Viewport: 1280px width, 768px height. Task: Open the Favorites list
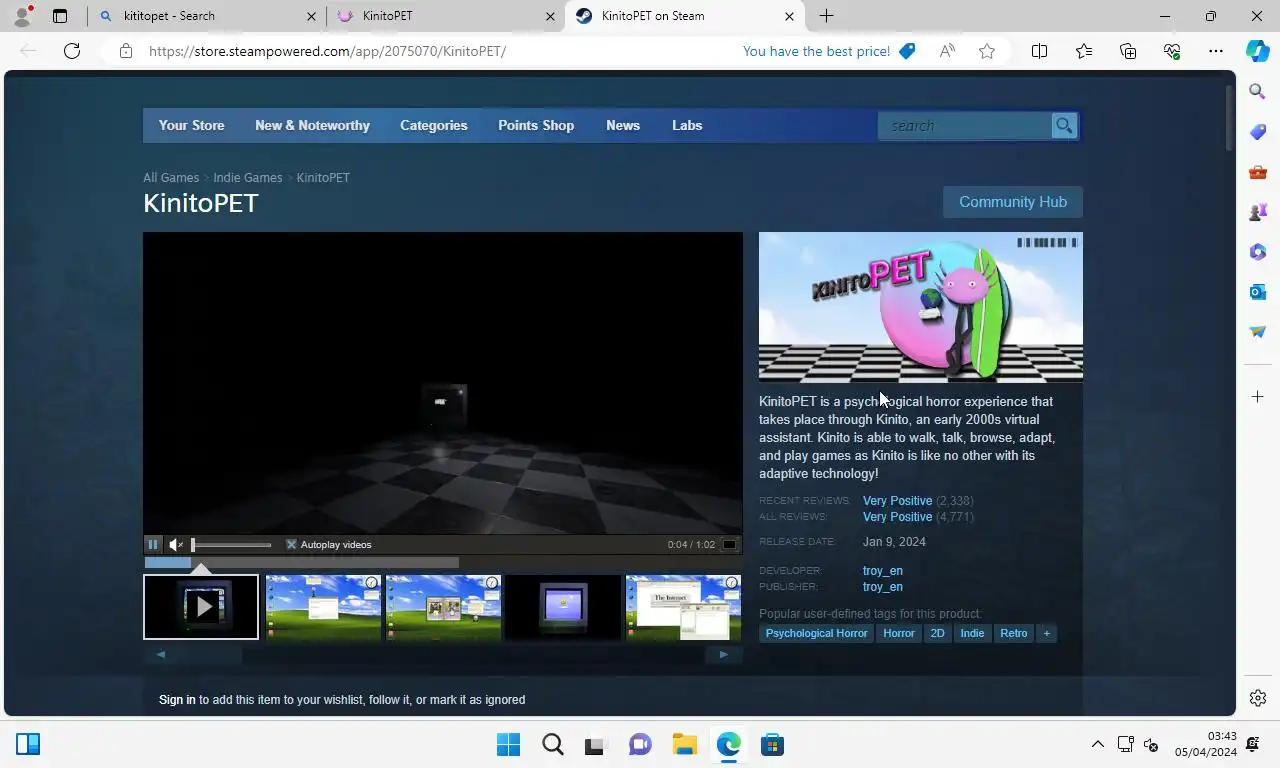1084,51
